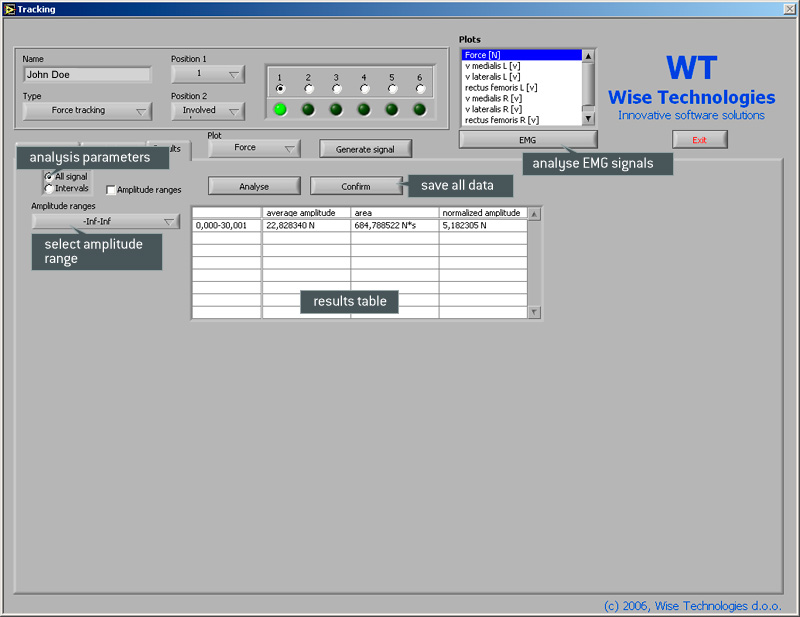Click the 22,828340 N cell
The width and height of the screenshot is (800, 617).
click(x=306, y=226)
